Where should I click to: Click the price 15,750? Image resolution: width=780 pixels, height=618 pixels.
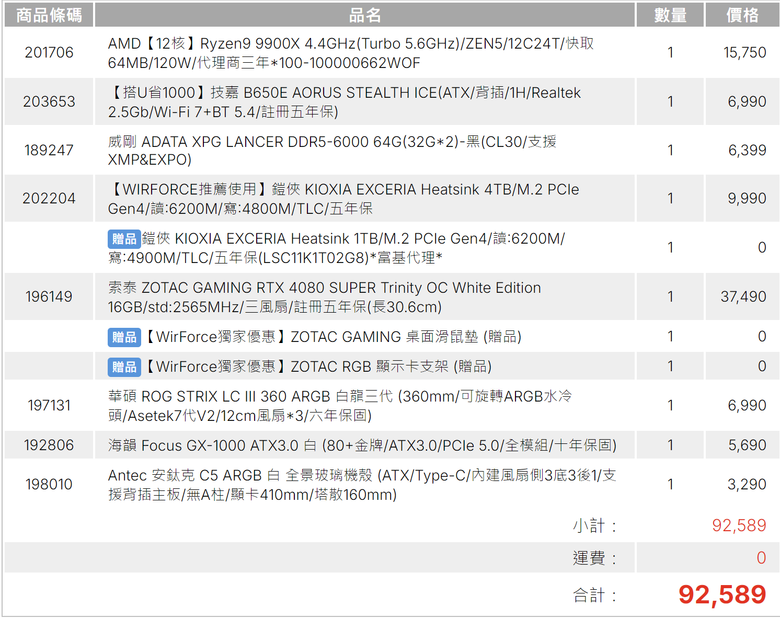point(744,52)
